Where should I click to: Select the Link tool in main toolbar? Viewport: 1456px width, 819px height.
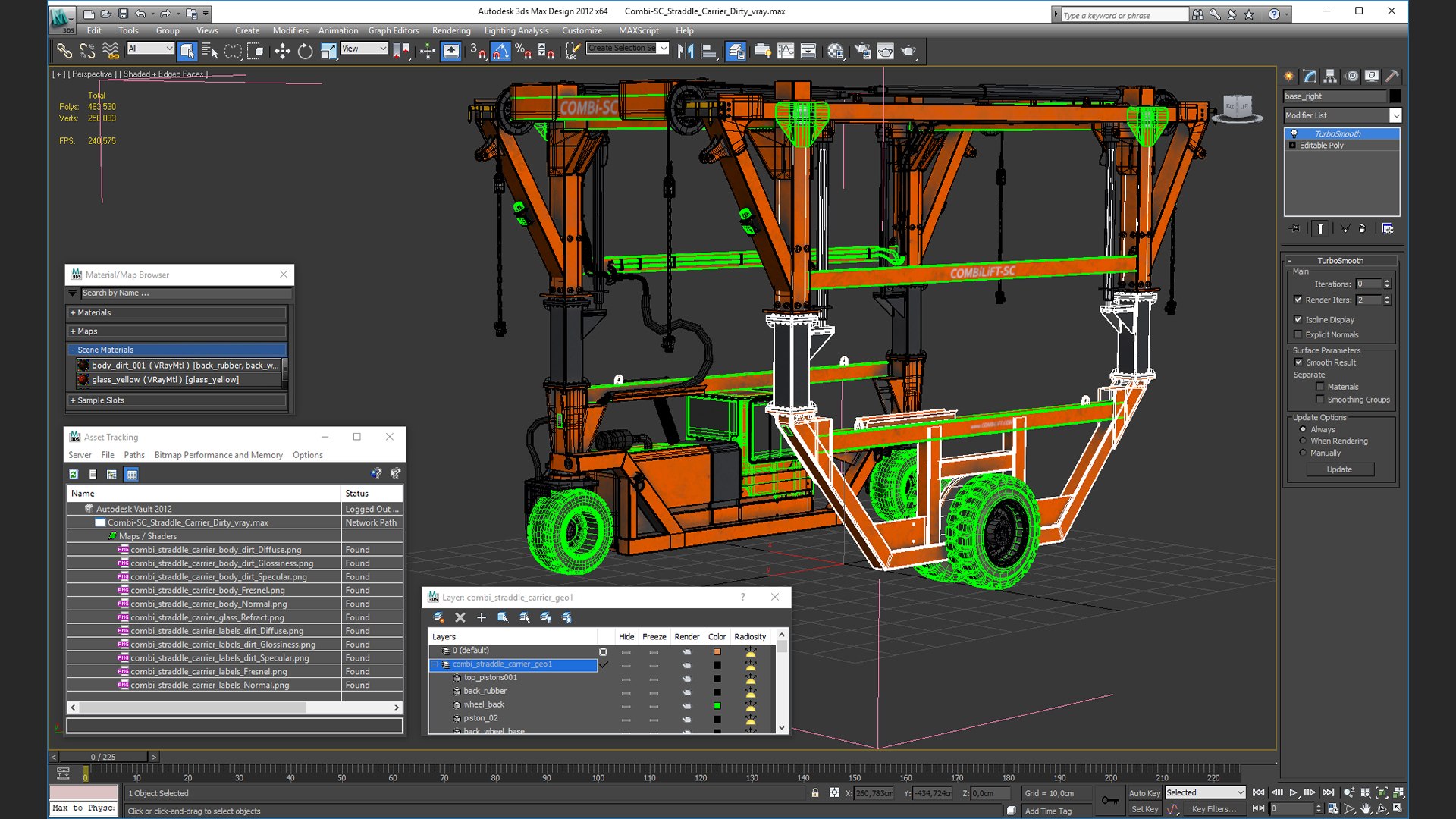click(x=64, y=51)
